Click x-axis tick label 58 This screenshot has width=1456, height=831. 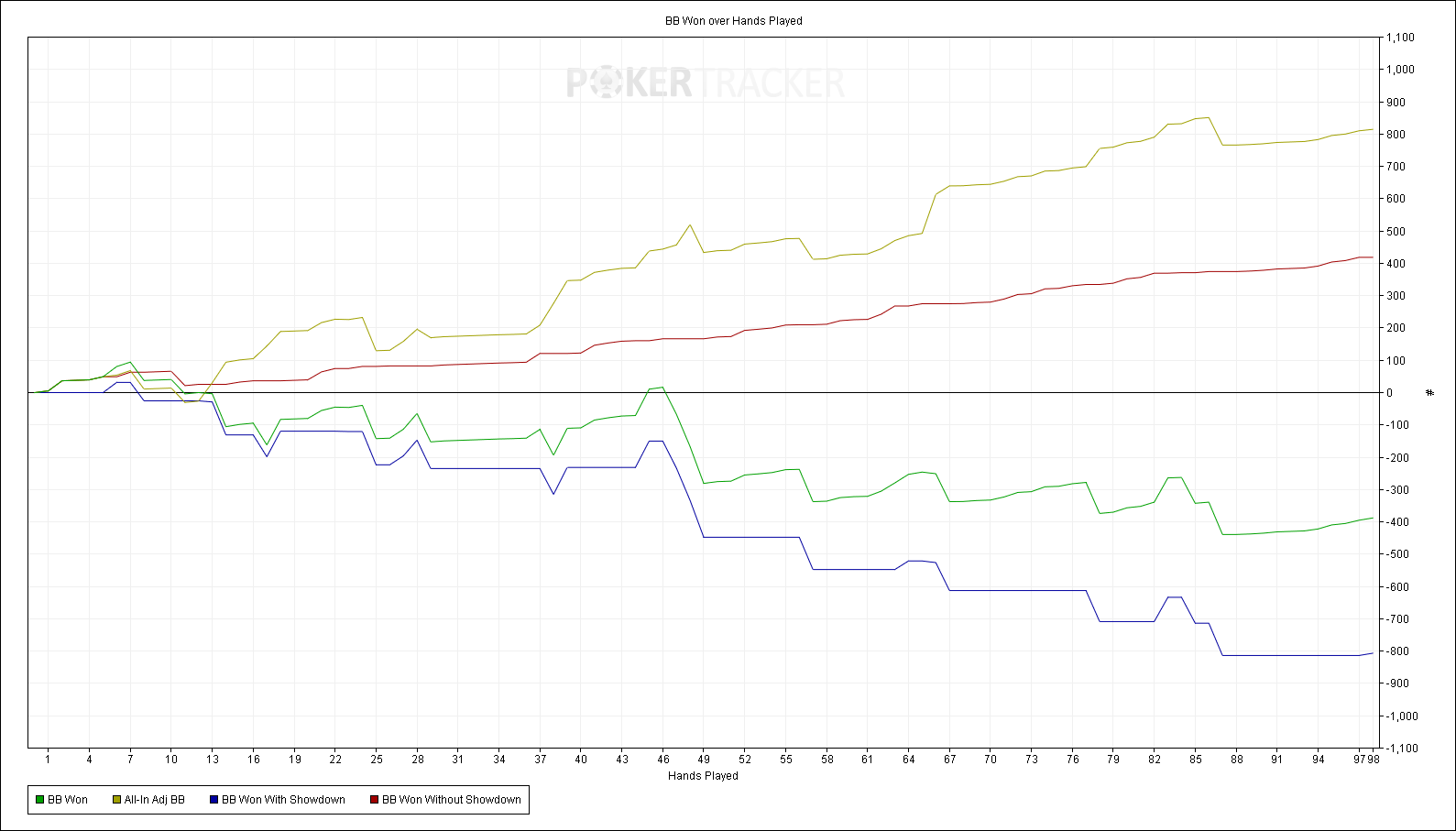[827, 759]
